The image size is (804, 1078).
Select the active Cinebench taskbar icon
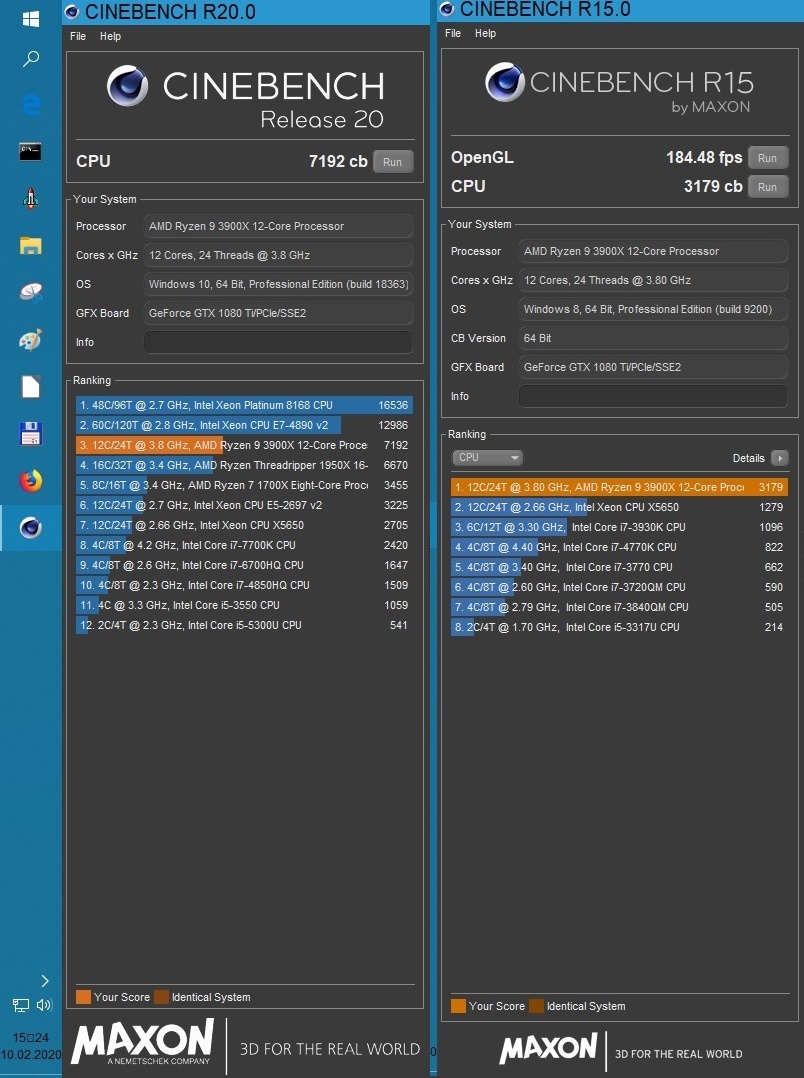click(x=30, y=528)
